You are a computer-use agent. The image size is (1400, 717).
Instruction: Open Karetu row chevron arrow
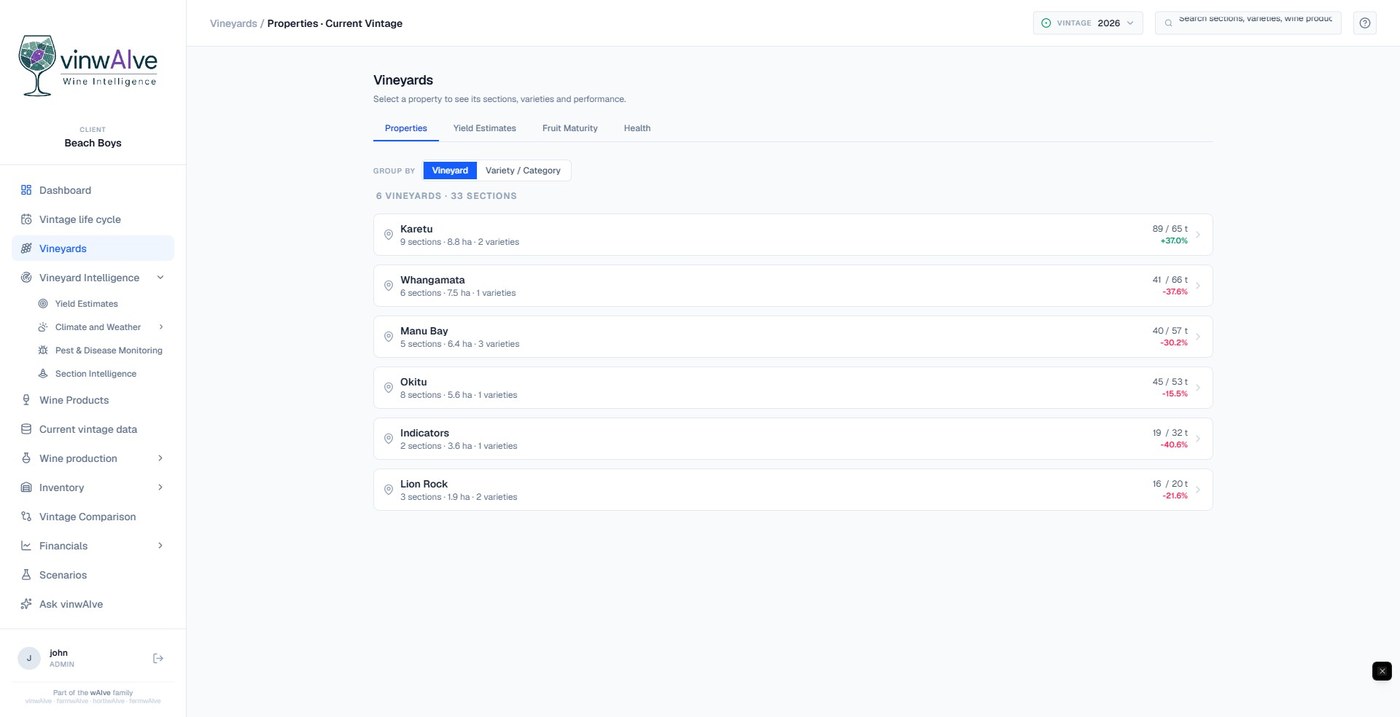1198,235
